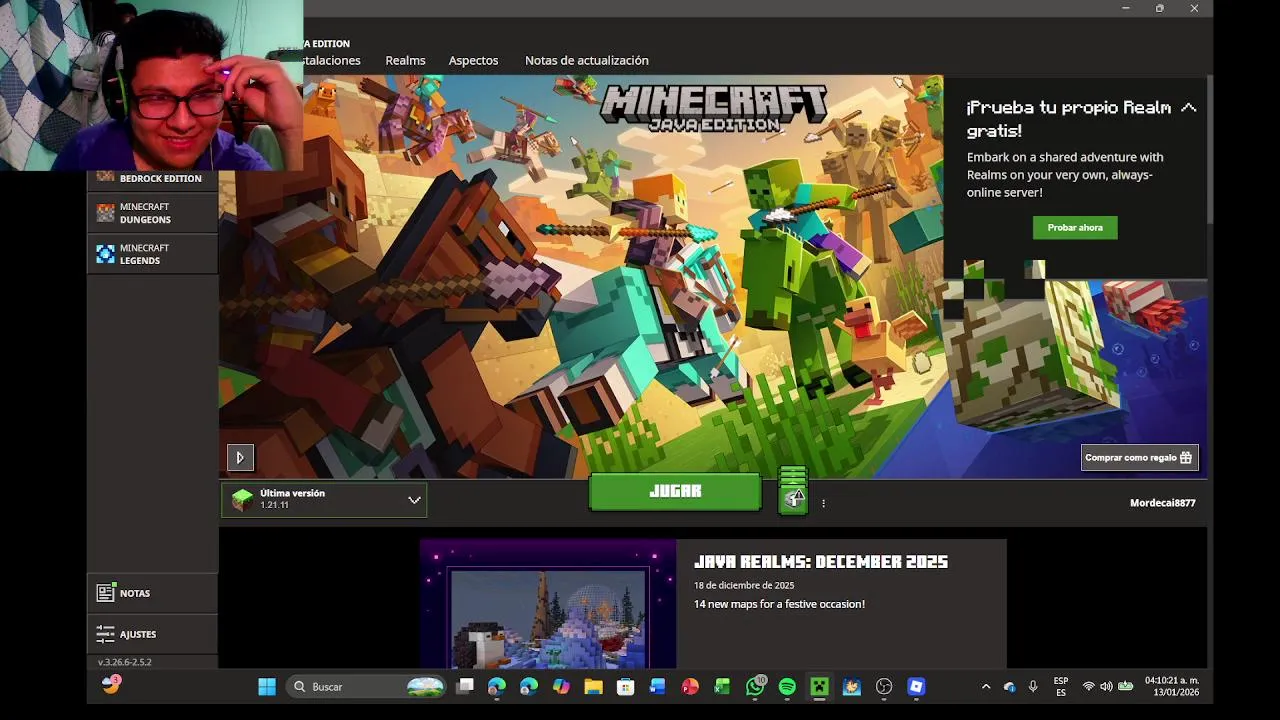Screen dimensions: 1280x720
Task: Show hidden system tray icons
Action: tap(986, 687)
